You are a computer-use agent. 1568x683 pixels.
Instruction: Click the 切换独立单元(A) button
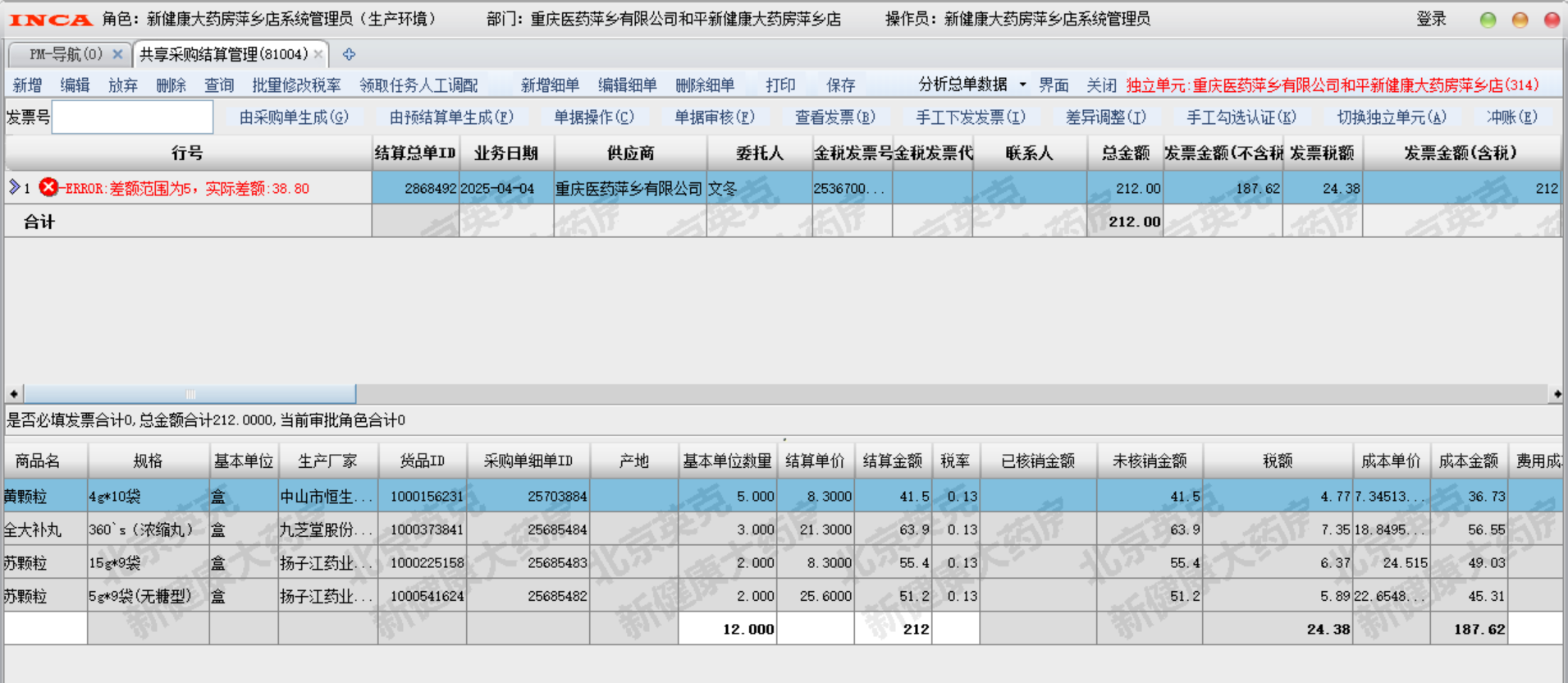(x=1392, y=117)
